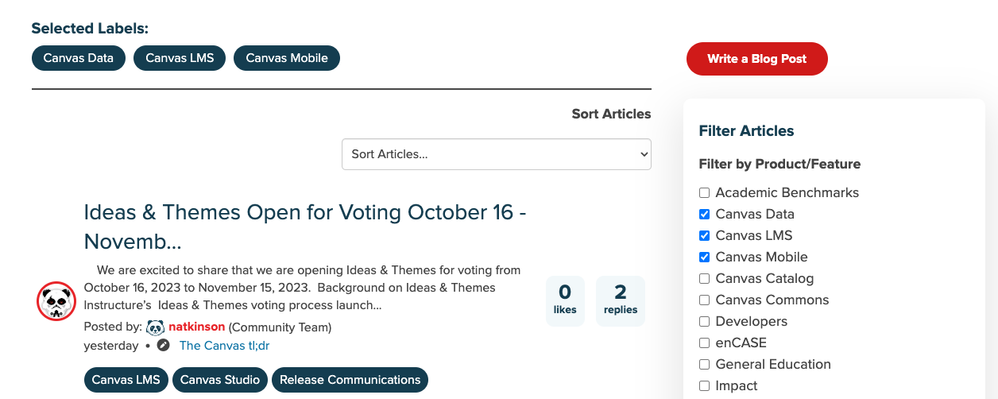Uncheck the Canvas Mobile checkbox
This screenshot has height=399, width=998.
tap(704, 257)
